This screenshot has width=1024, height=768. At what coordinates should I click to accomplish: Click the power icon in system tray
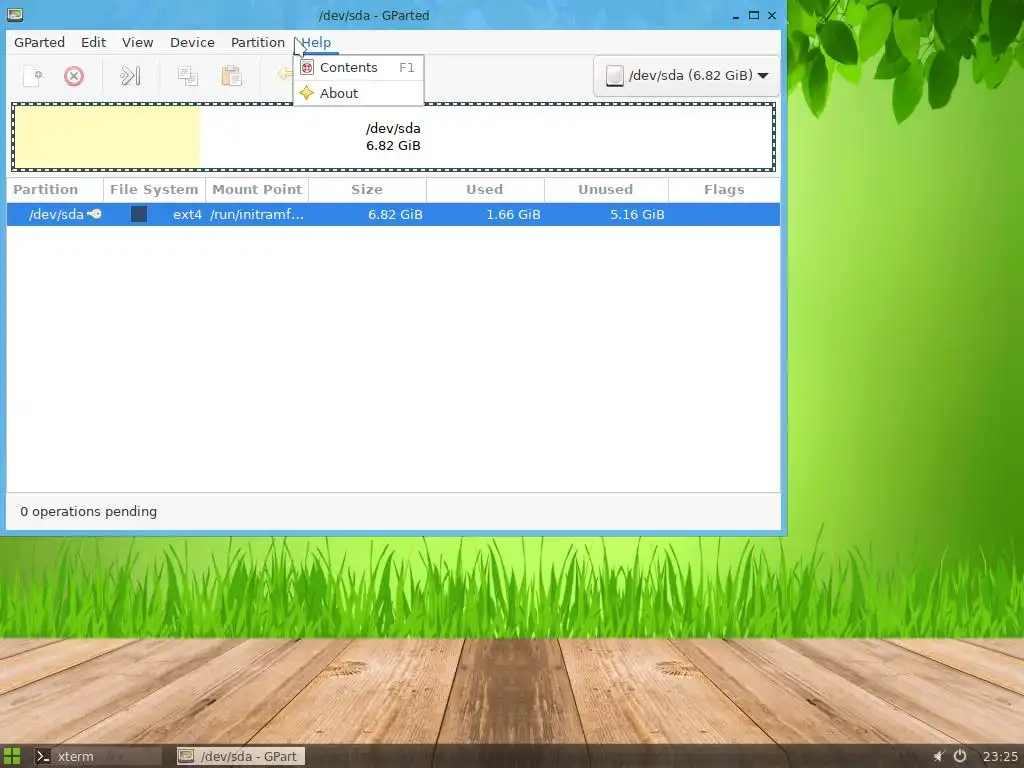tap(960, 756)
